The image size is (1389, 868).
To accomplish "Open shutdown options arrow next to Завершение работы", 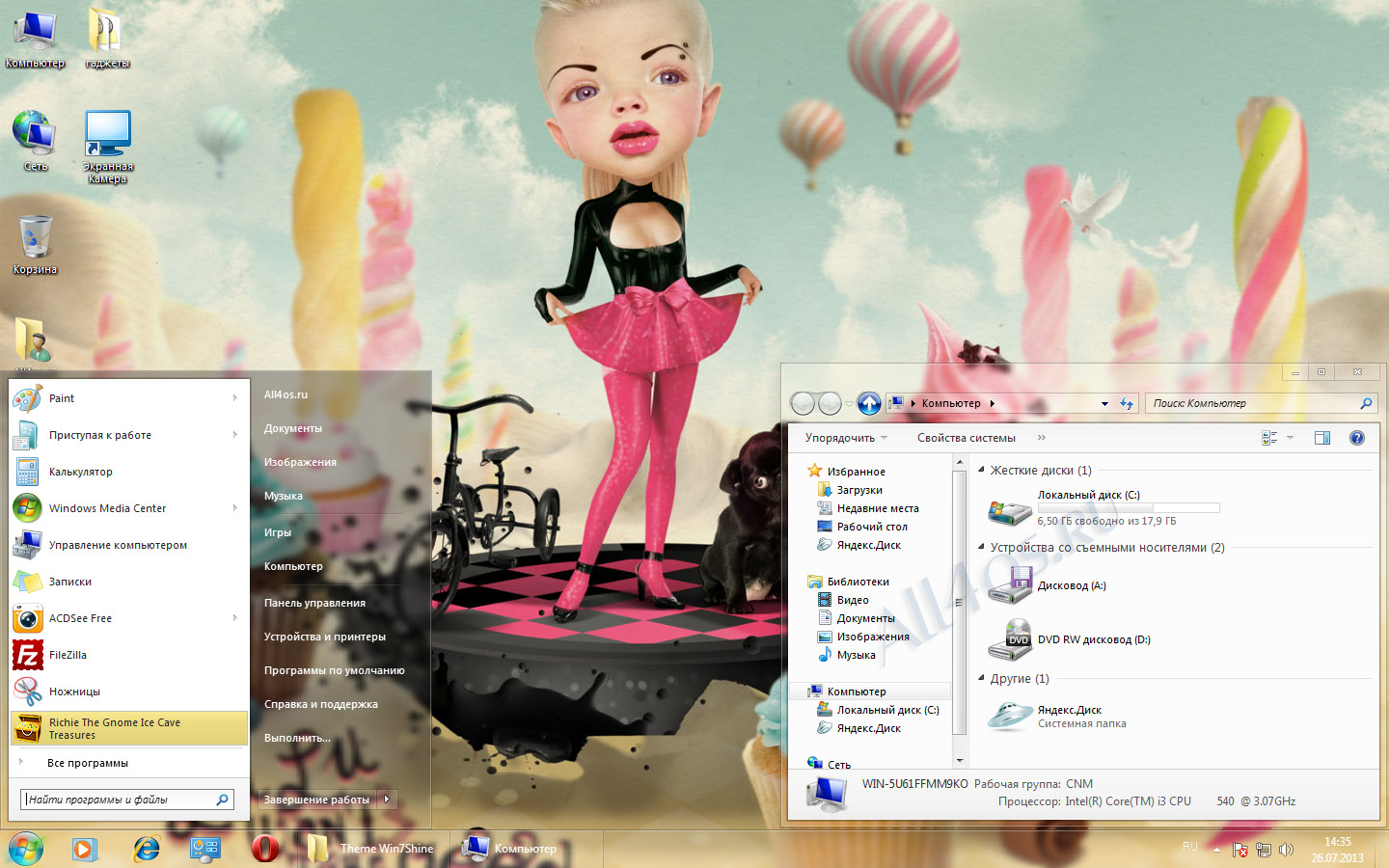I will (x=387, y=799).
